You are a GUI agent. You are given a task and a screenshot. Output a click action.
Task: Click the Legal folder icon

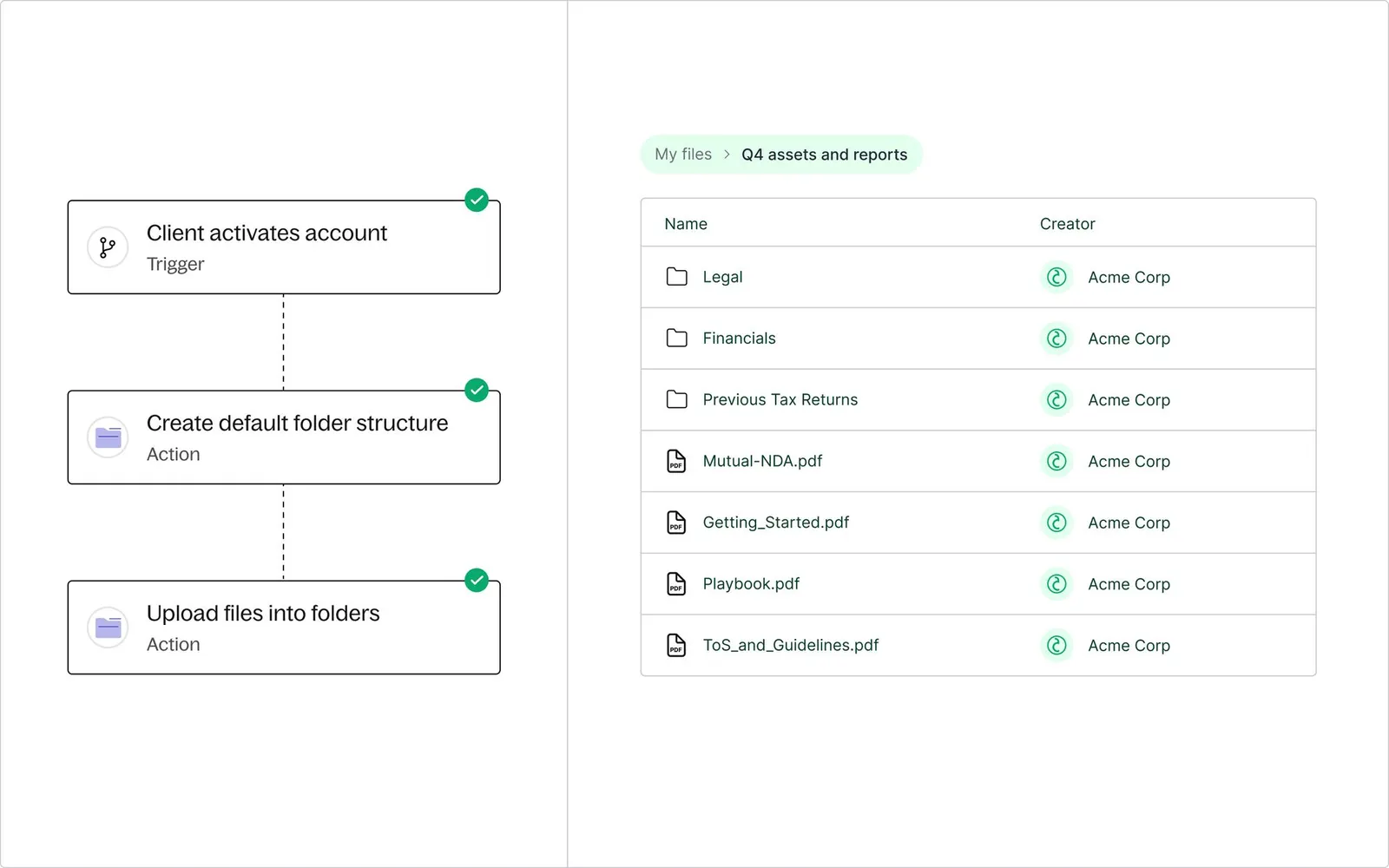(x=677, y=277)
